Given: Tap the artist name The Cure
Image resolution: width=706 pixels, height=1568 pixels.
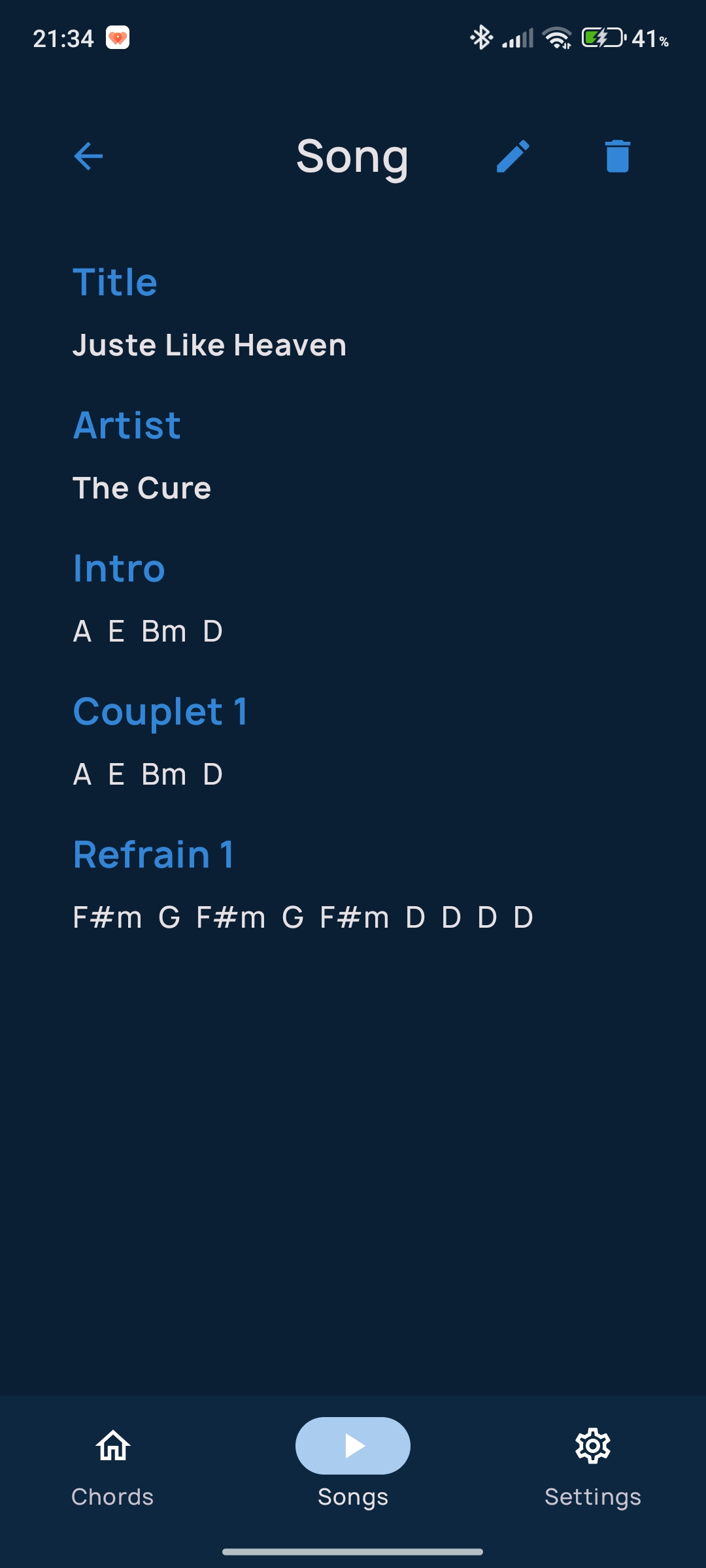Looking at the screenshot, I should point(142,488).
